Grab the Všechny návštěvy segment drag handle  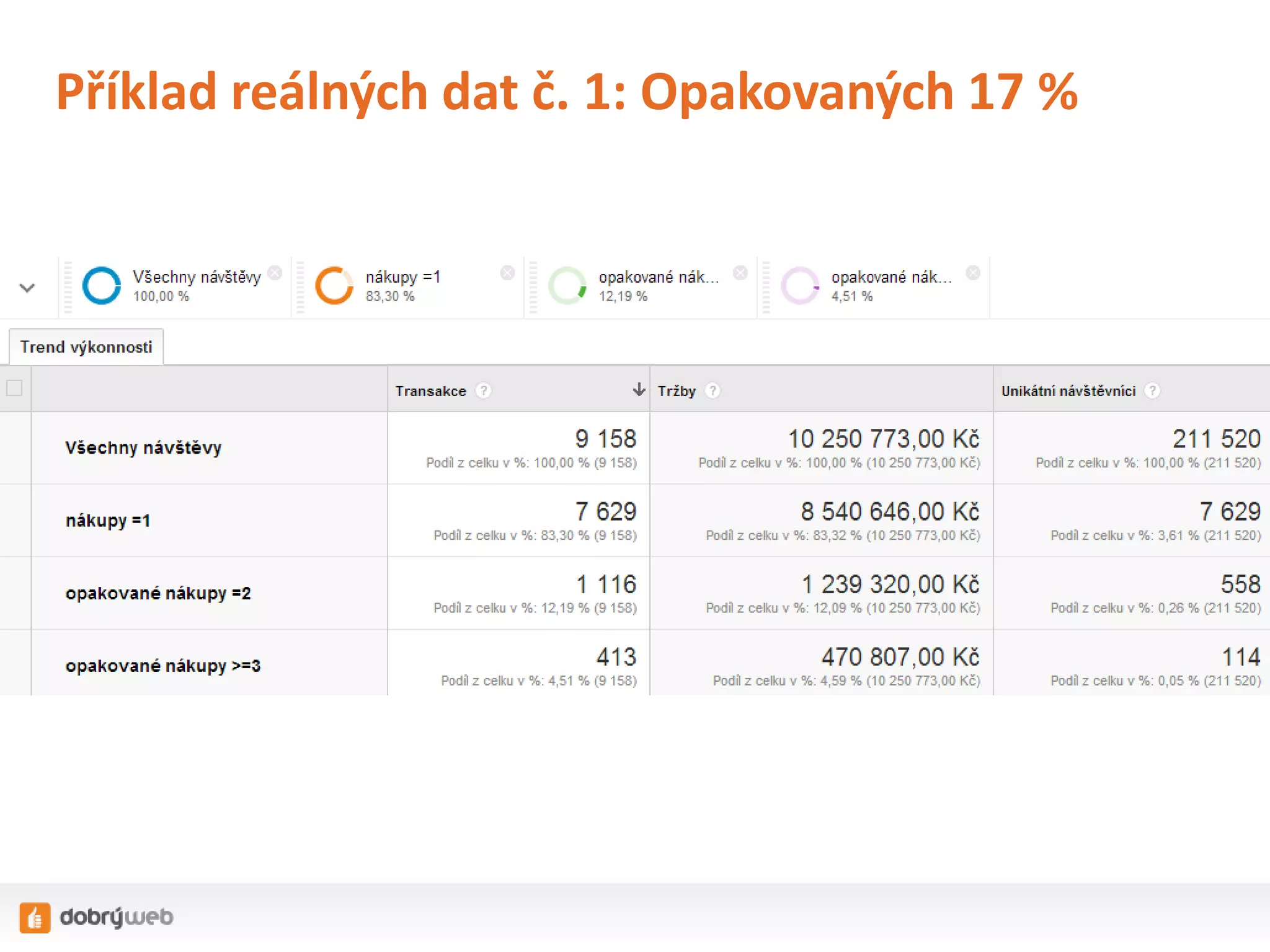[x=68, y=287]
